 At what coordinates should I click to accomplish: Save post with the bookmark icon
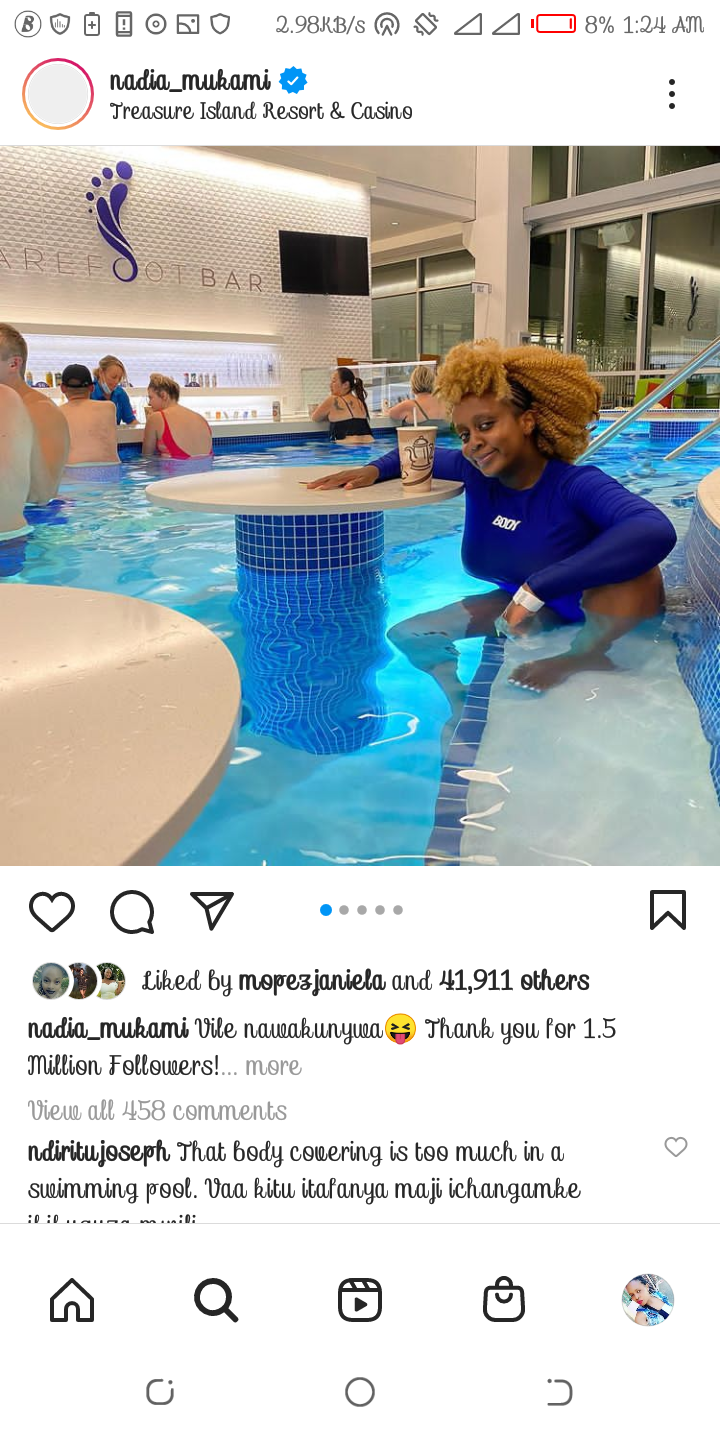pyautogui.click(x=667, y=910)
